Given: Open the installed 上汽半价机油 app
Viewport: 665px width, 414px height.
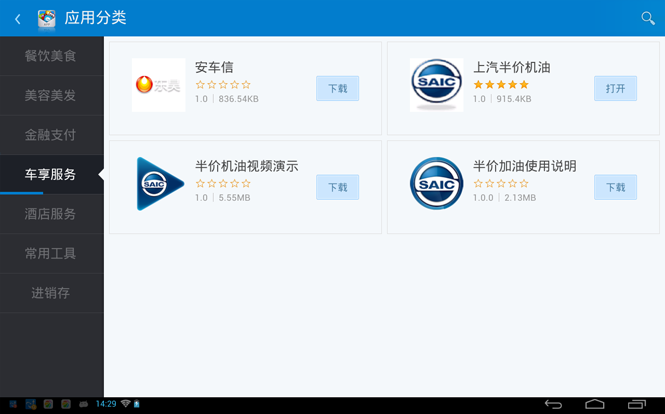Looking at the screenshot, I should click(x=615, y=88).
